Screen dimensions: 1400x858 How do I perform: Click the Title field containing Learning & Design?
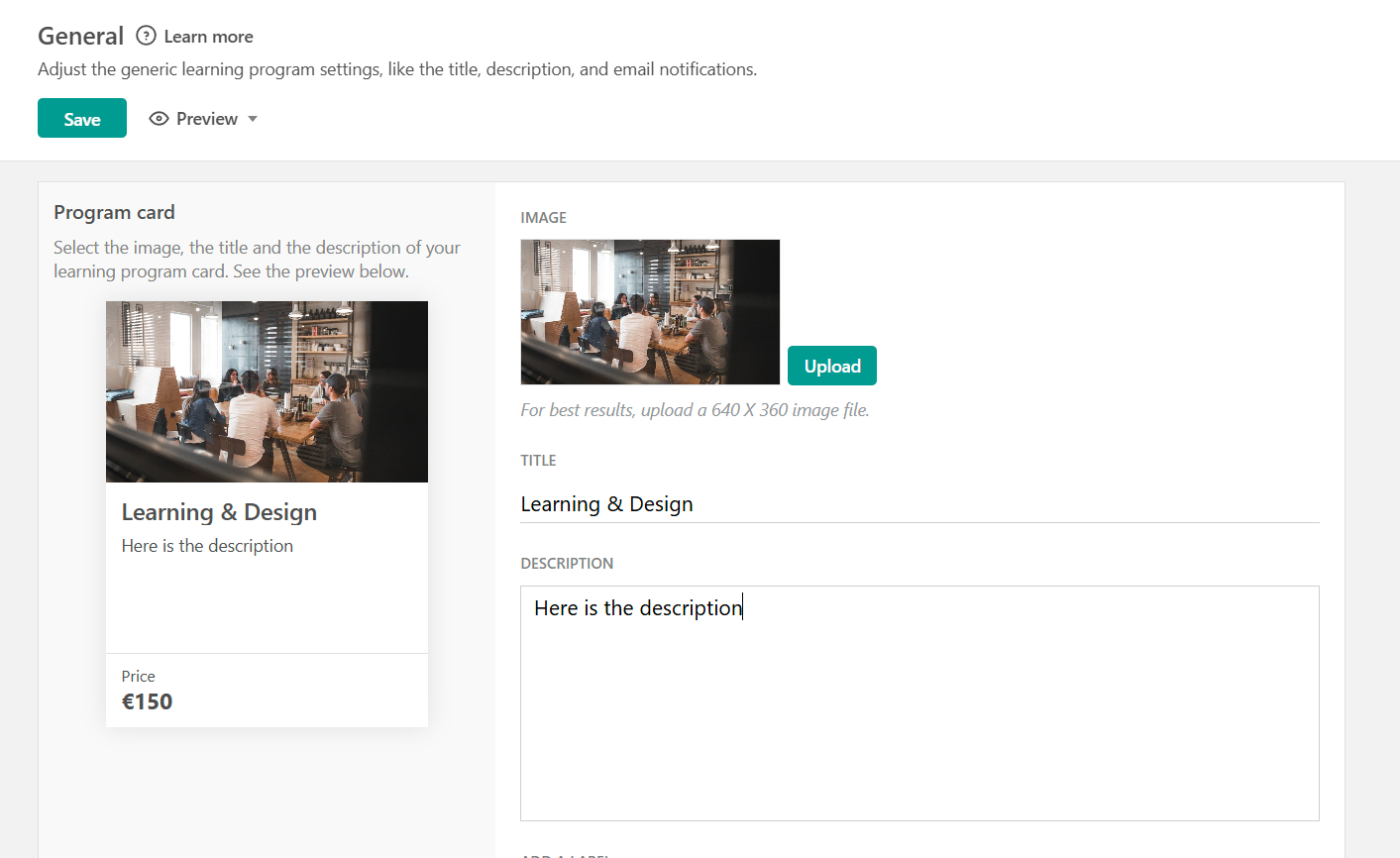coord(919,504)
